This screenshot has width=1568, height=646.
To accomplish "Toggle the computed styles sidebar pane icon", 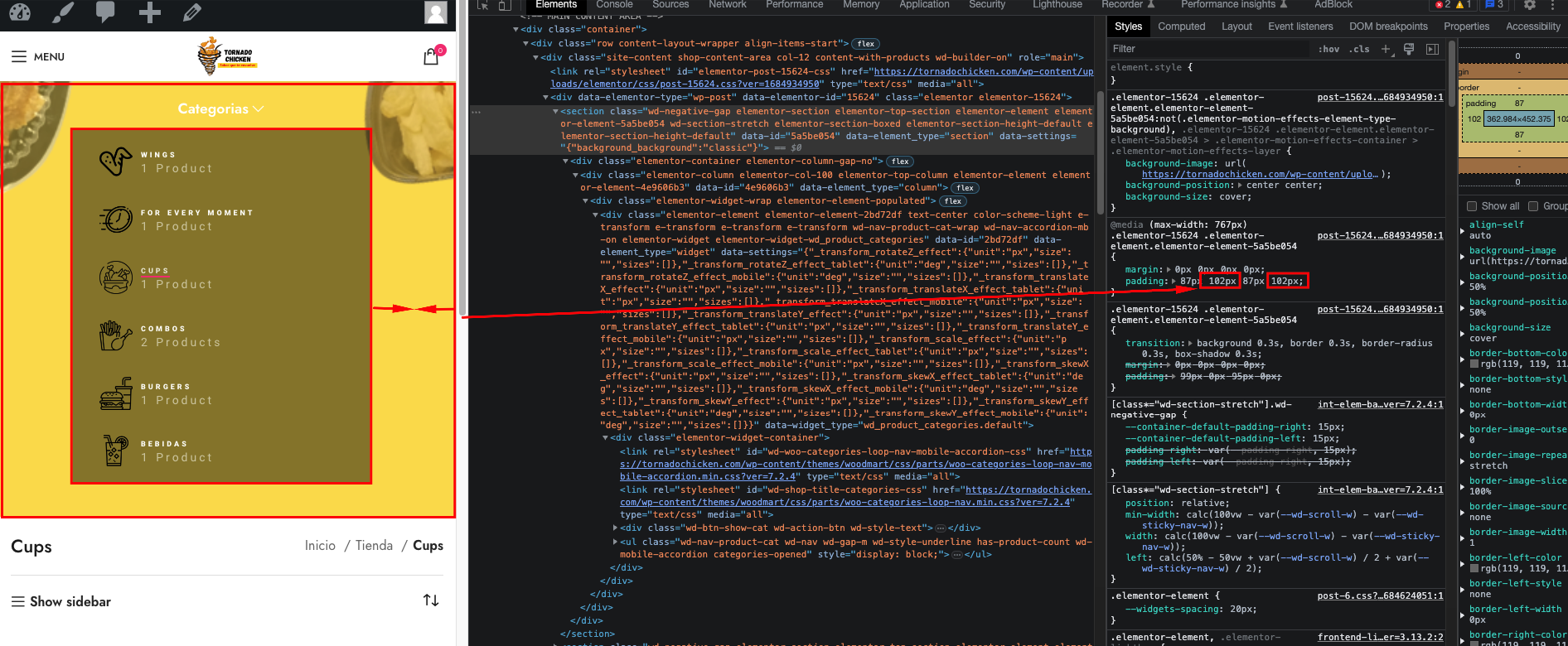I will 1432,50.
